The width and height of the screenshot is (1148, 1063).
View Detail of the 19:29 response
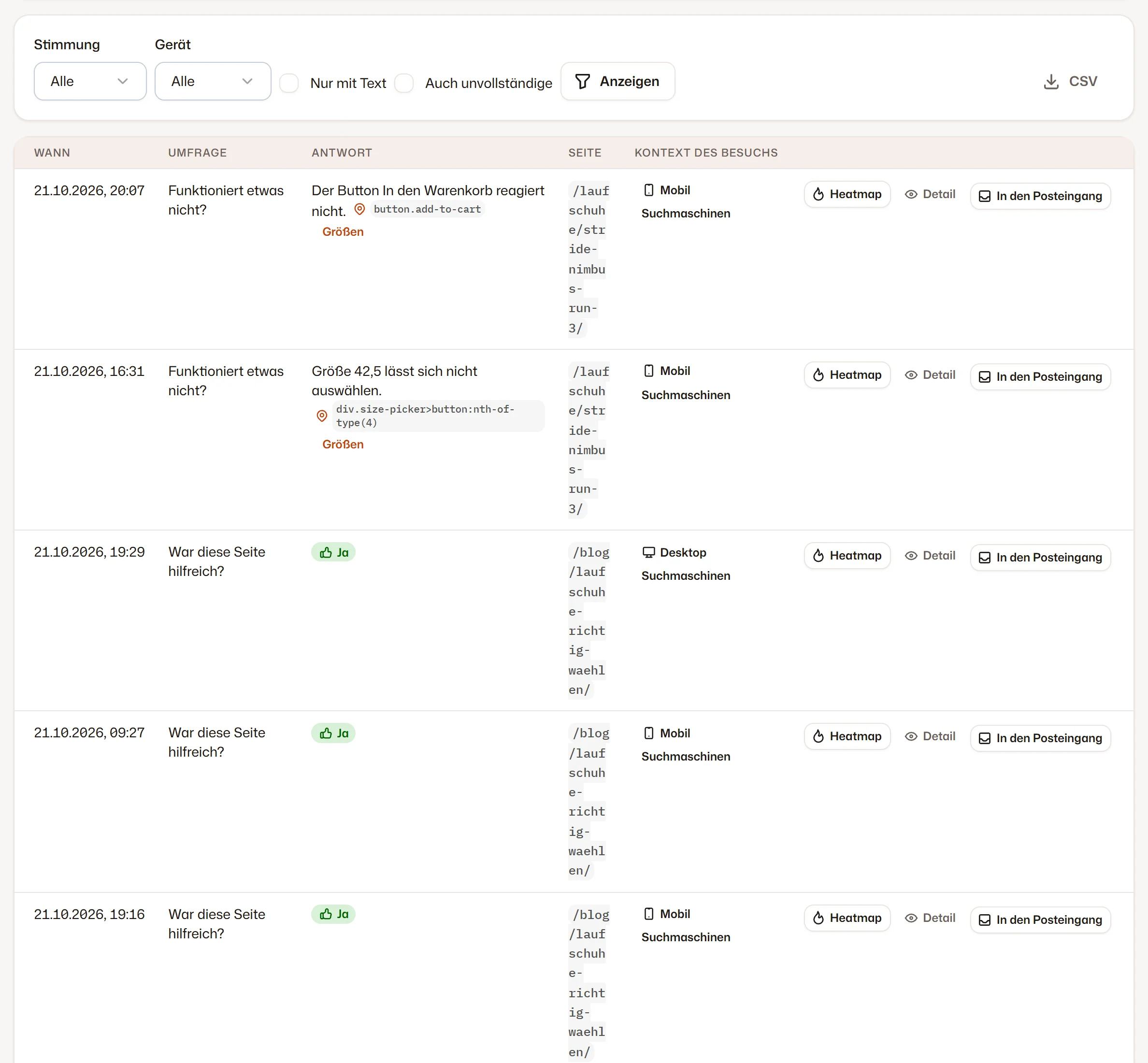(930, 556)
